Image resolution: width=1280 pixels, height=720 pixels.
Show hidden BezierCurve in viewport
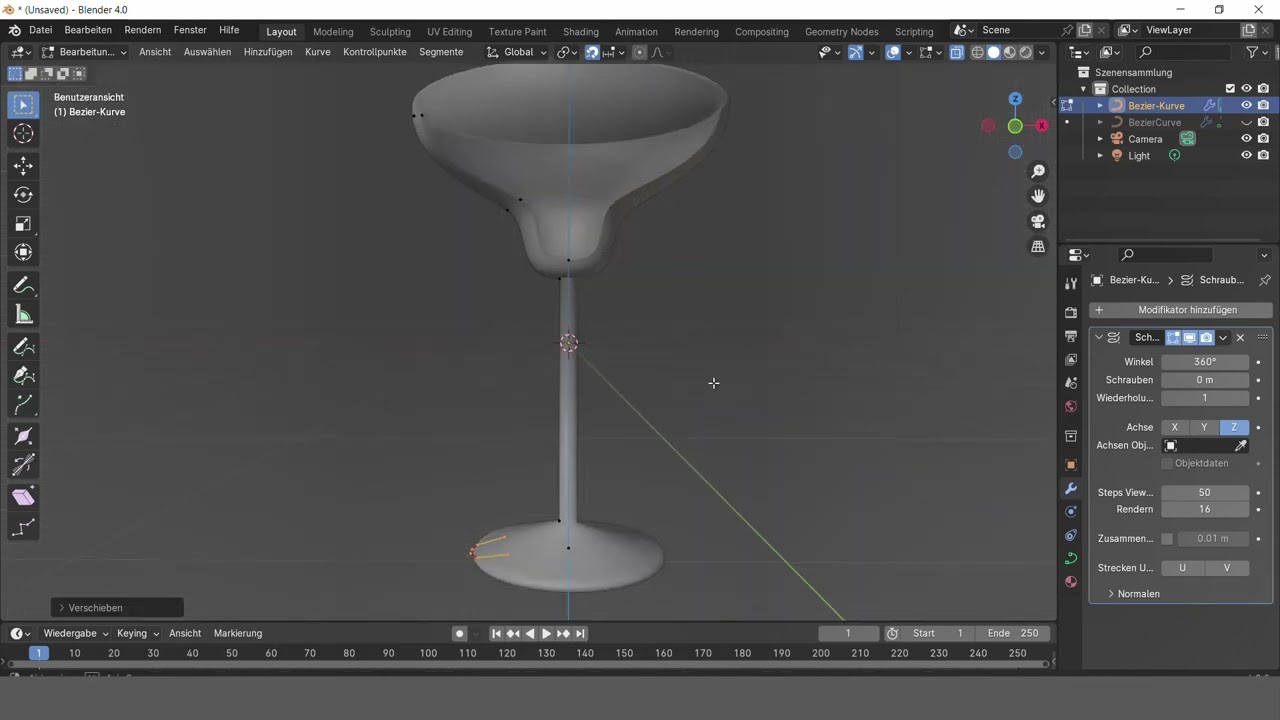(x=1246, y=122)
